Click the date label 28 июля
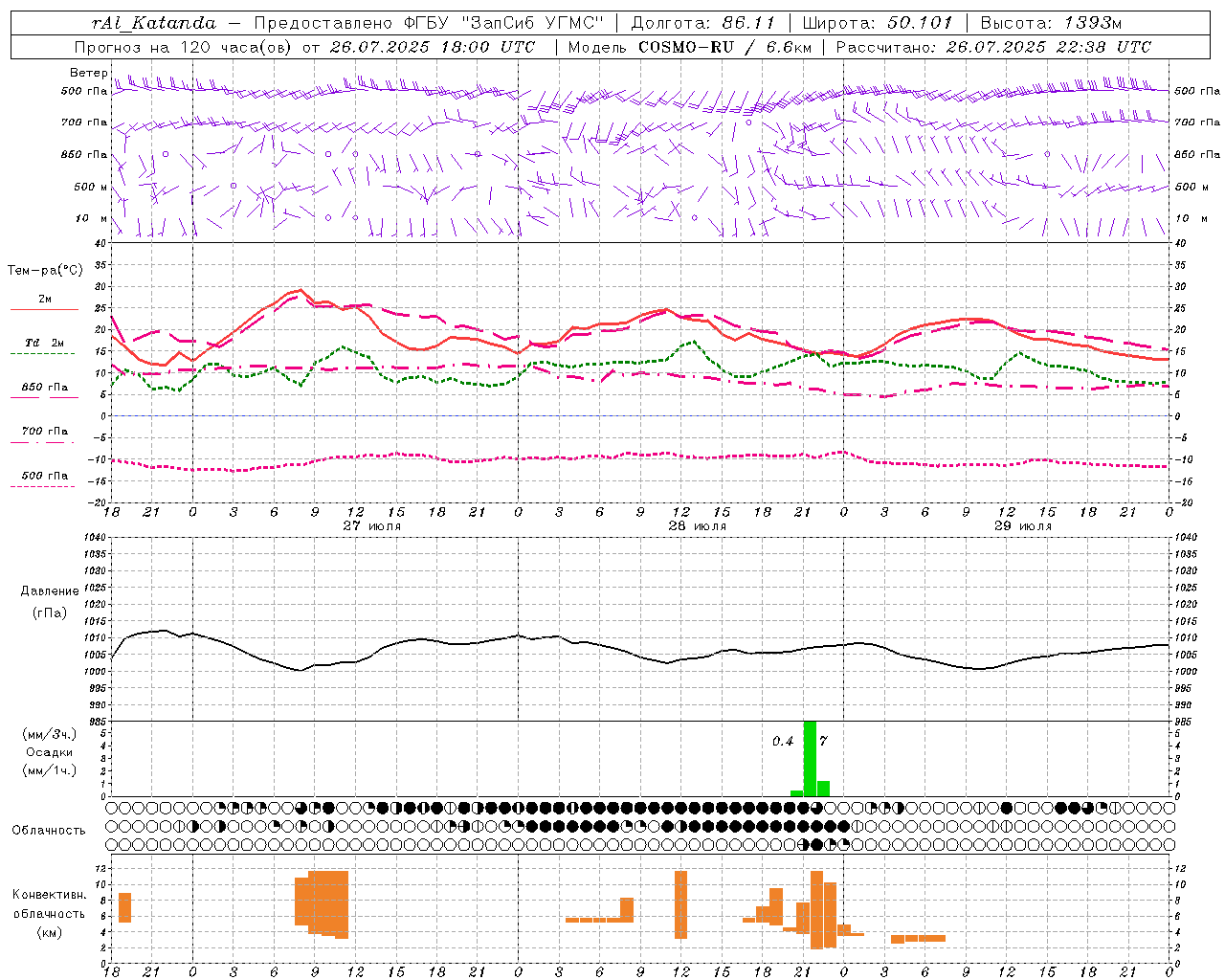Viewport: 1225px width, 980px height. [697, 525]
